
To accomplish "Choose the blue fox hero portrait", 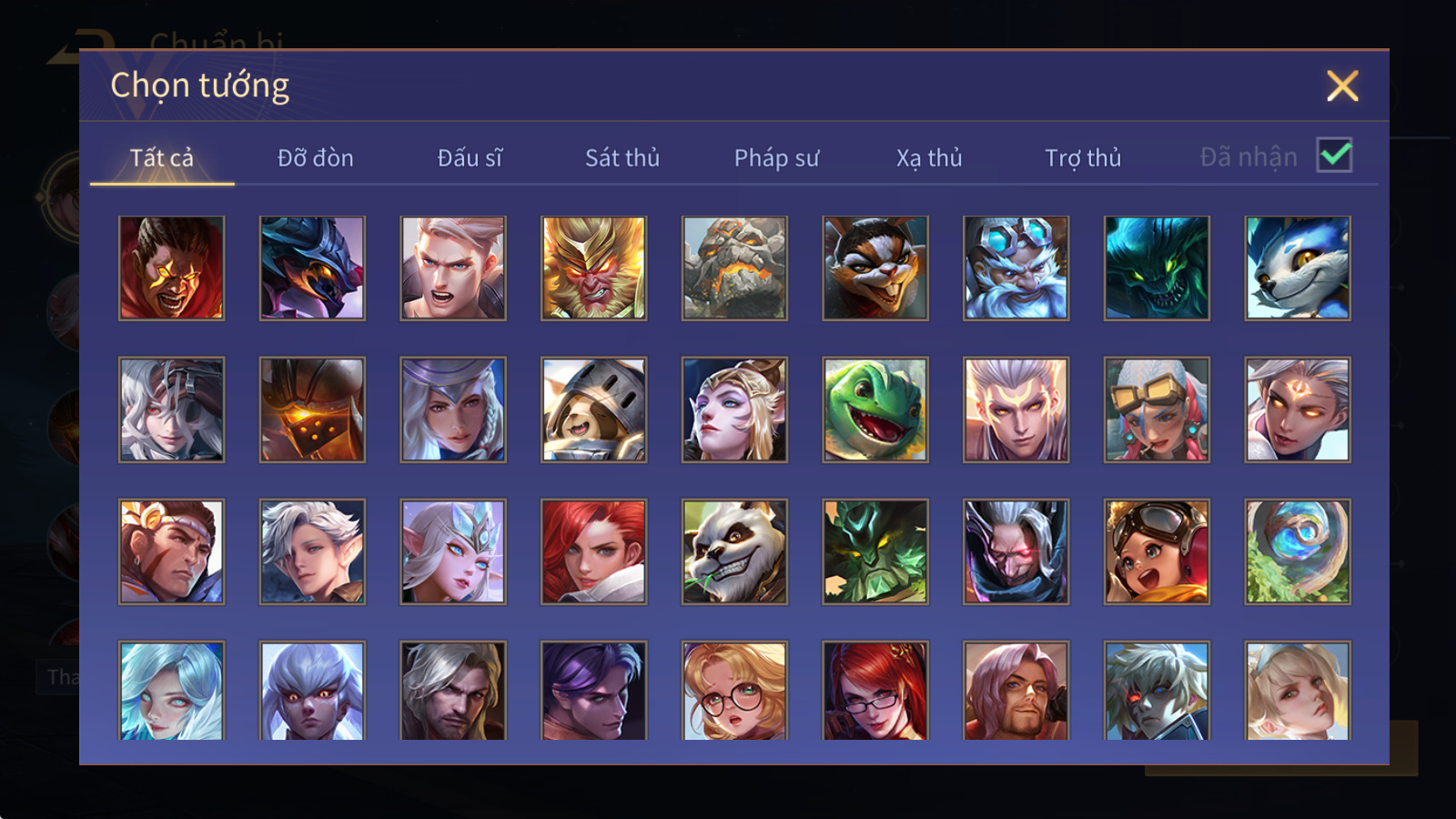I will click(x=1298, y=268).
